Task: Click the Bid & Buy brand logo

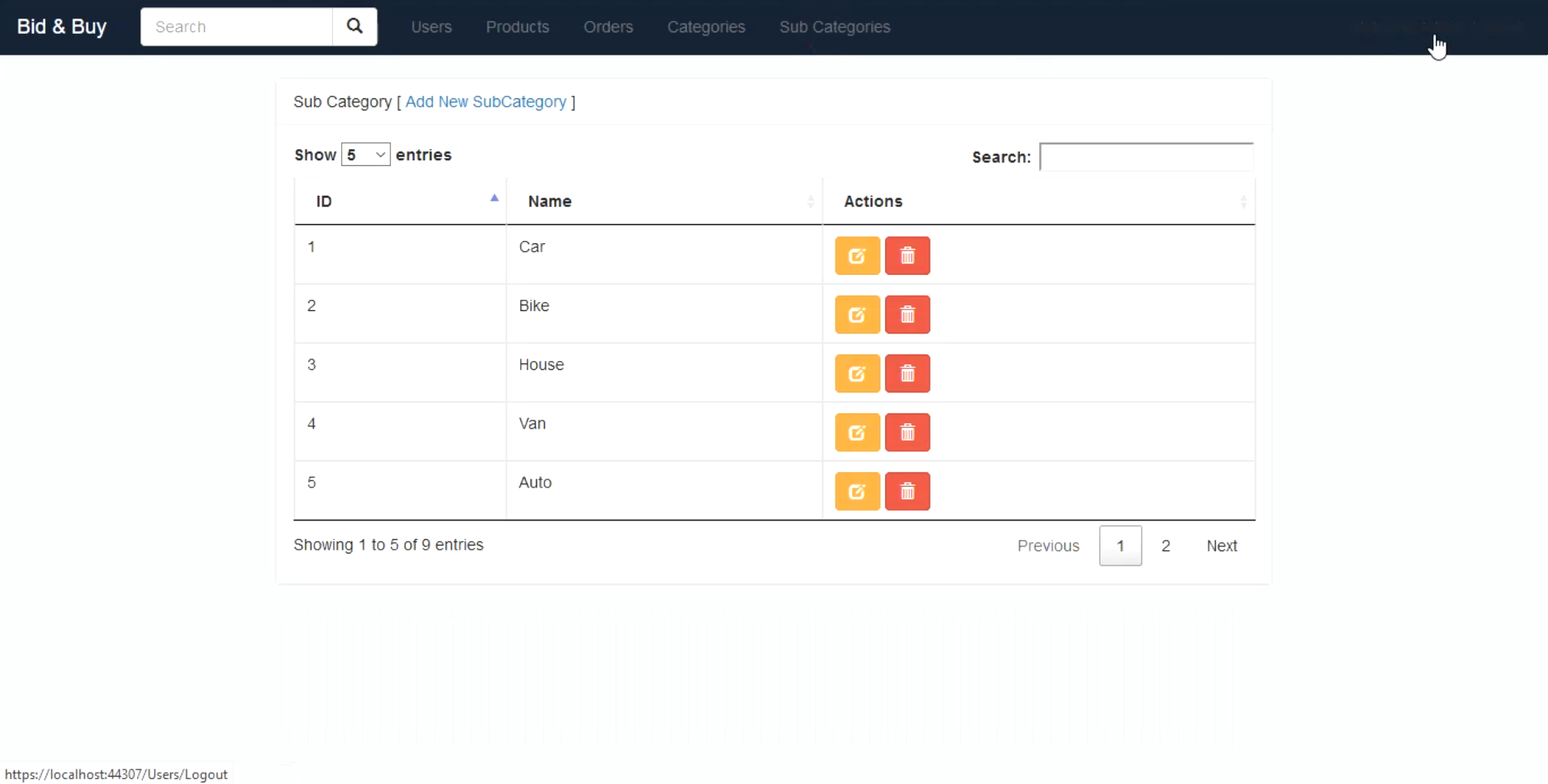Action: [x=62, y=27]
